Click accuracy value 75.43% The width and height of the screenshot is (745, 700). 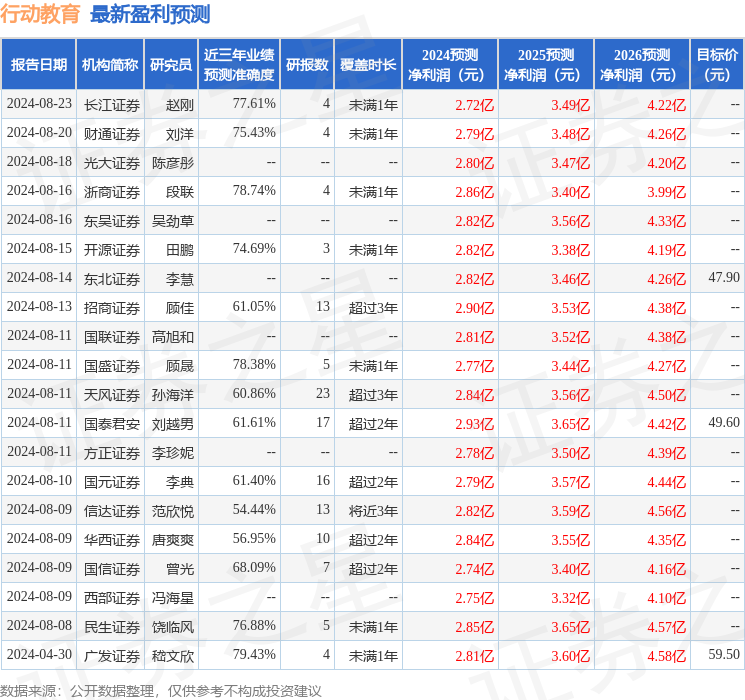254,133
